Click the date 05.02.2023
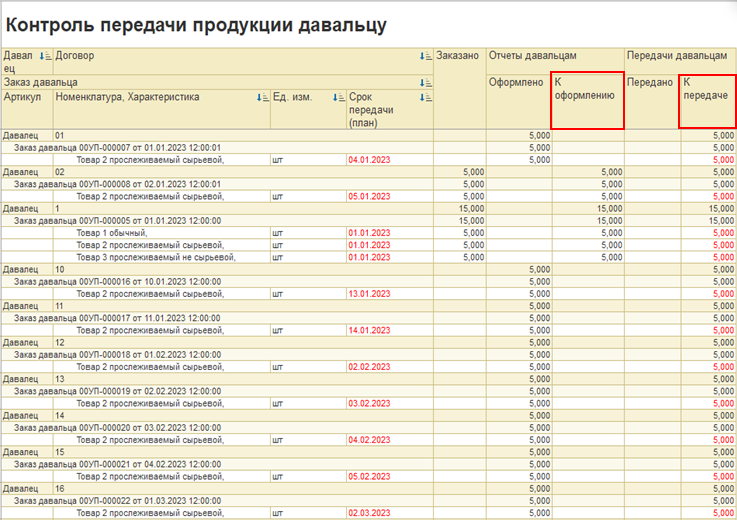Image resolution: width=737 pixels, height=520 pixels. point(369,477)
